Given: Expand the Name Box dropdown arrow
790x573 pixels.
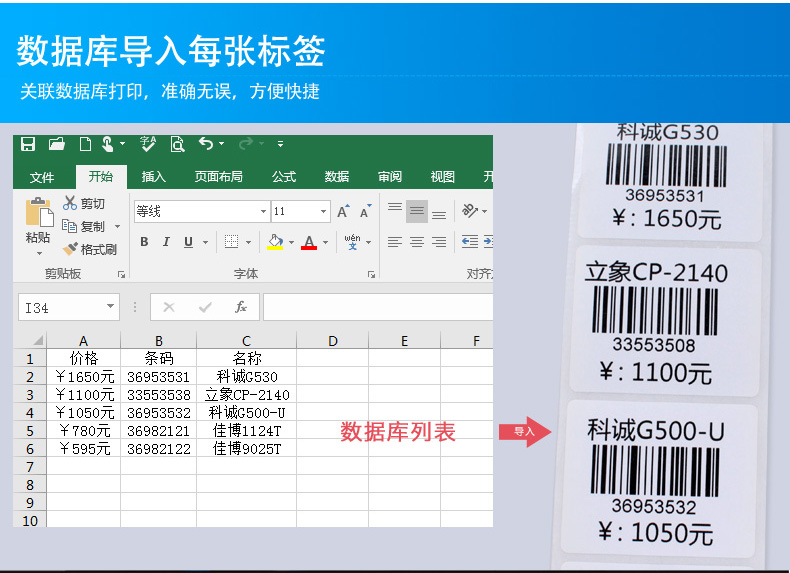Looking at the screenshot, I should 110,306.
